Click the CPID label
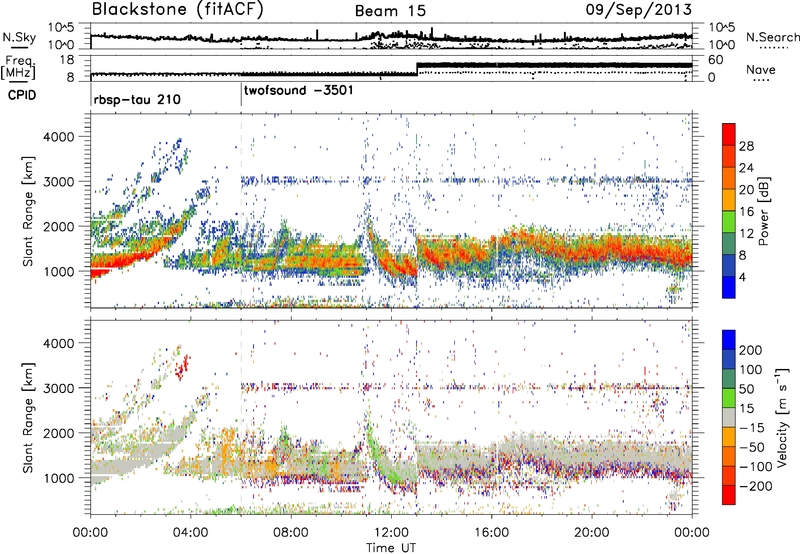The width and height of the screenshot is (800, 554). [x=22, y=95]
